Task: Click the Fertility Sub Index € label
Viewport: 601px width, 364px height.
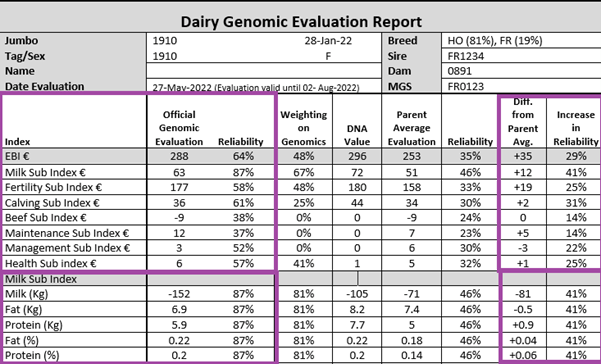Action: click(53, 187)
